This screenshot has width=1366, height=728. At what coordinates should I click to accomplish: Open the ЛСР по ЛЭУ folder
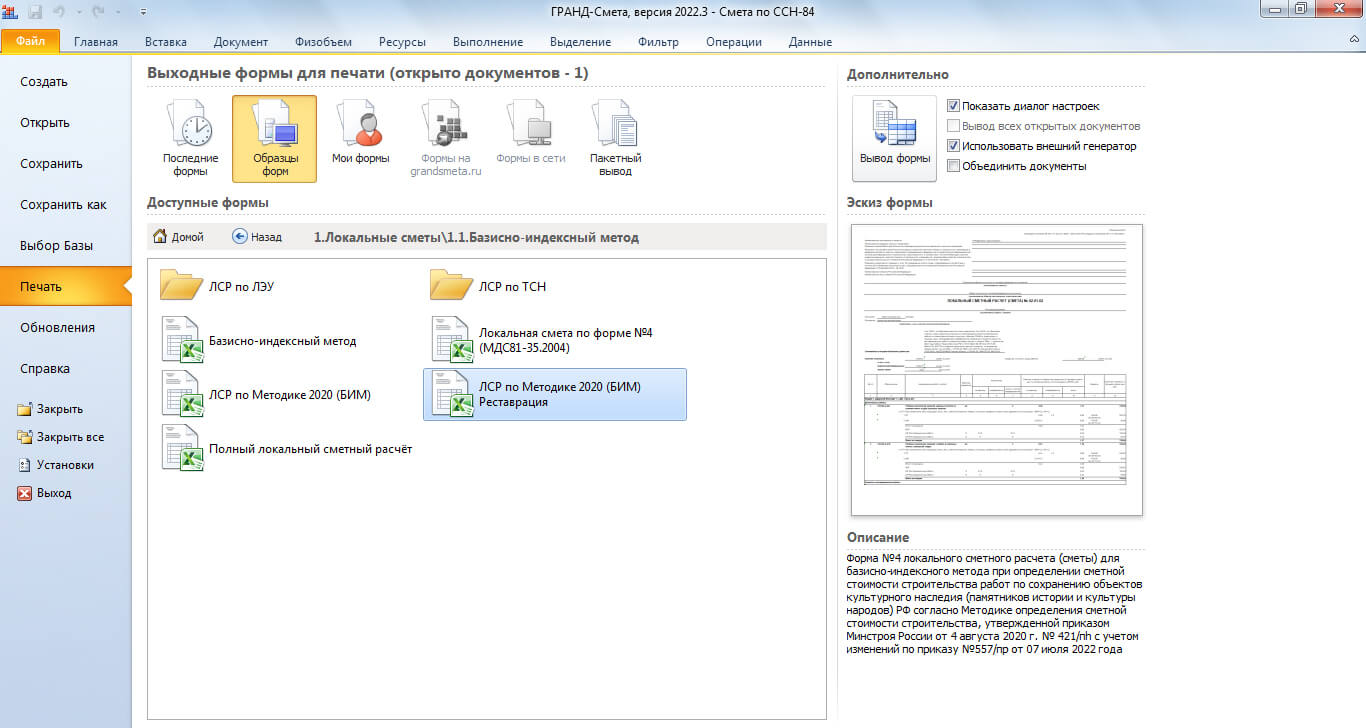pyautogui.click(x=217, y=286)
